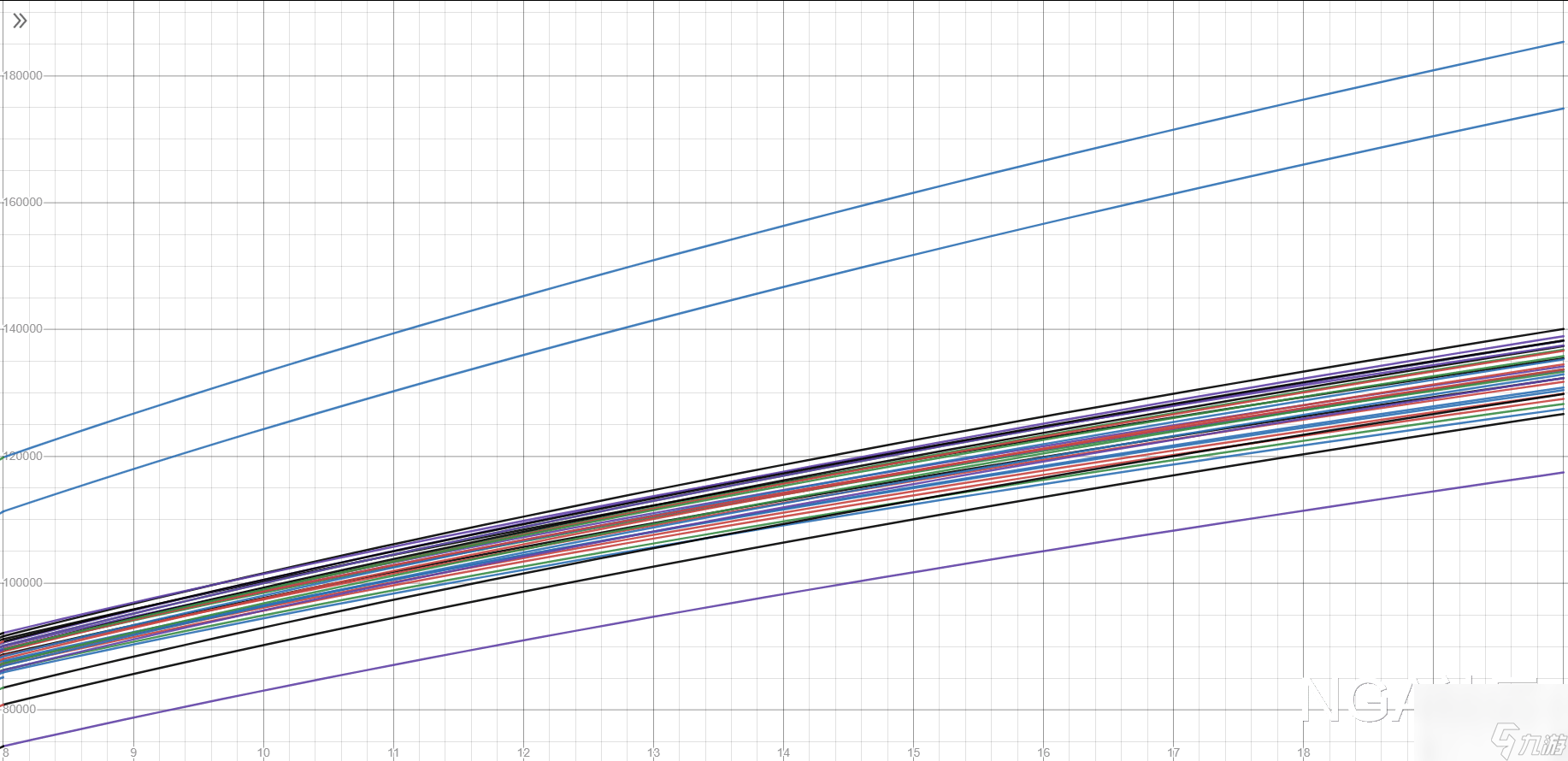Screen dimensions: 1568x761
Task: Click the x-axis label 10
Action: [x=263, y=752]
